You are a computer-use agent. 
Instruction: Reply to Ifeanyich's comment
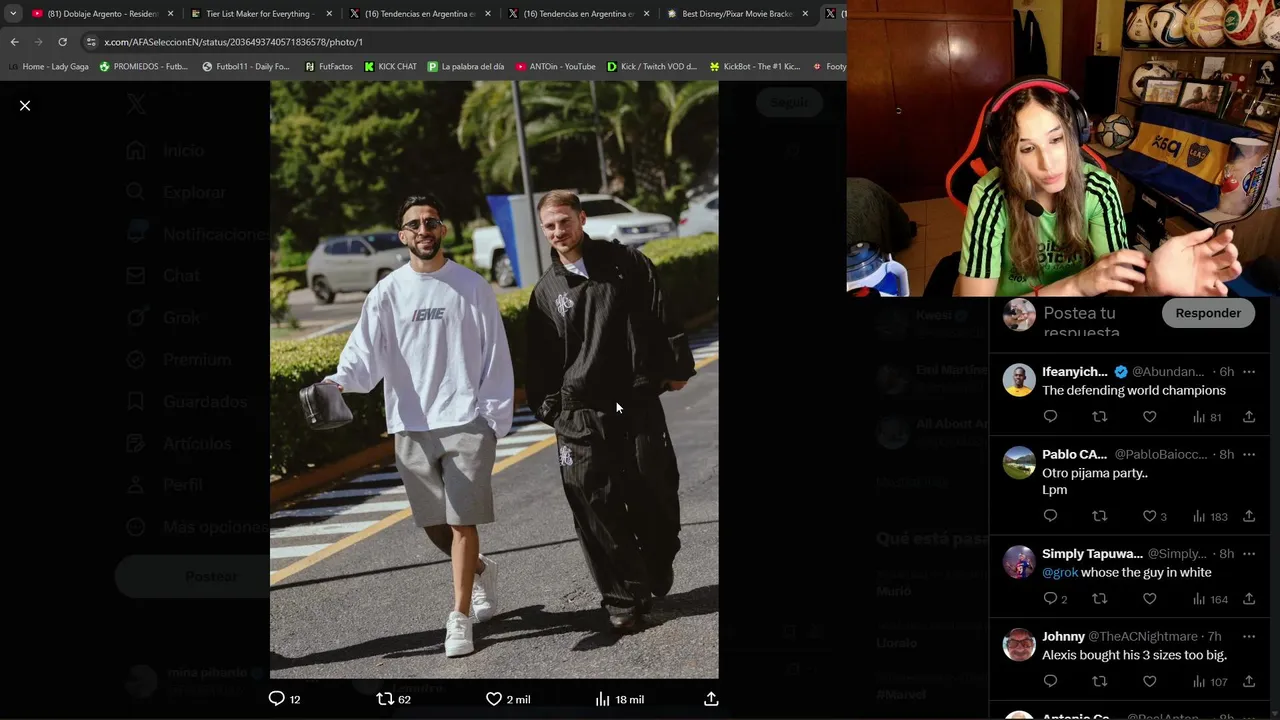click(1050, 416)
